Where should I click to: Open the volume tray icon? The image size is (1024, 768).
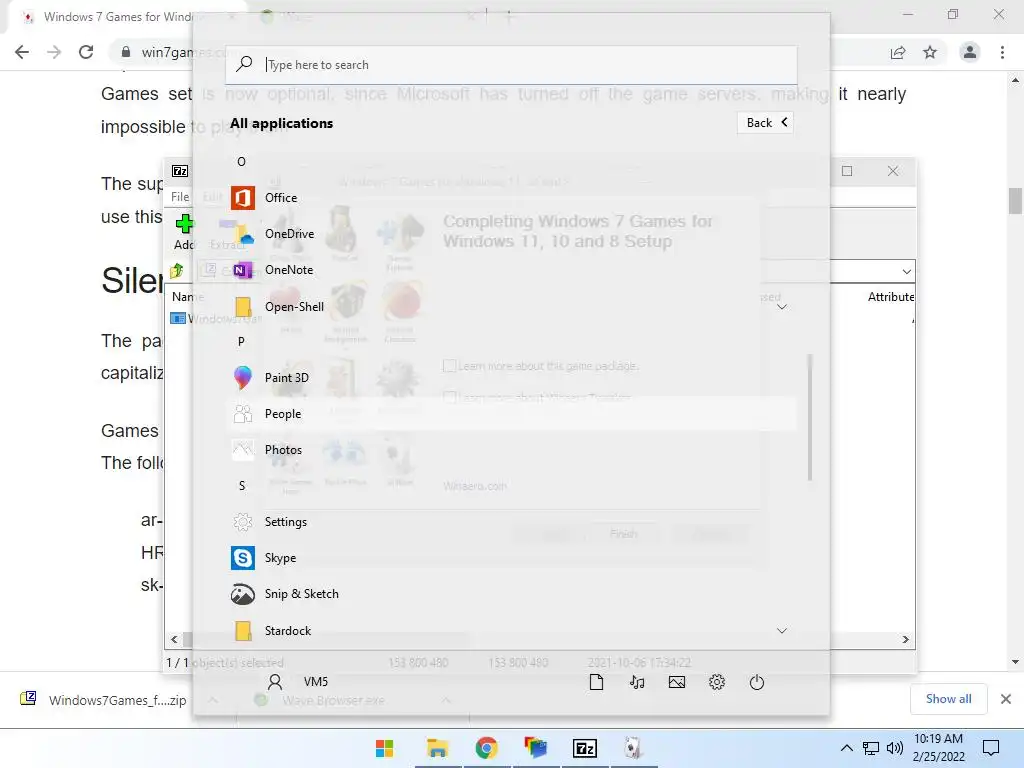(x=895, y=748)
